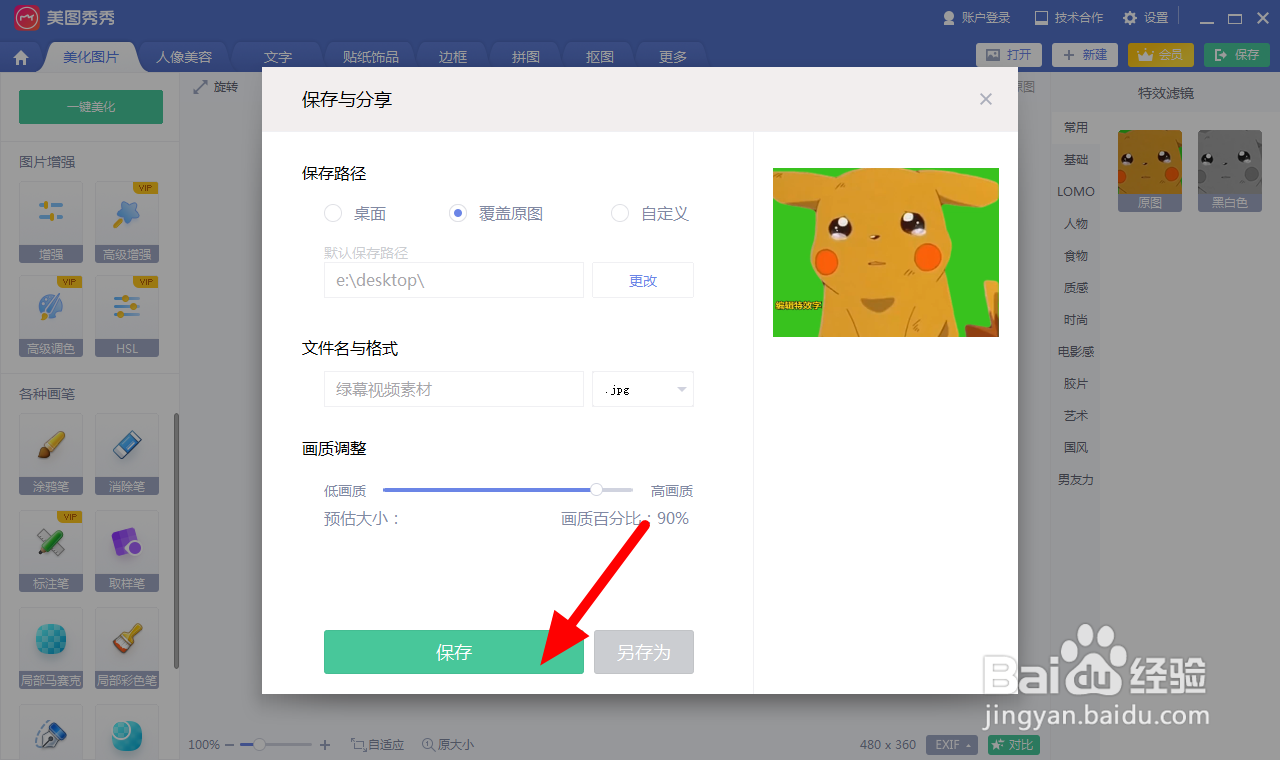
Task: Open the 高级调色 color grading tool
Action: click(x=51, y=317)
